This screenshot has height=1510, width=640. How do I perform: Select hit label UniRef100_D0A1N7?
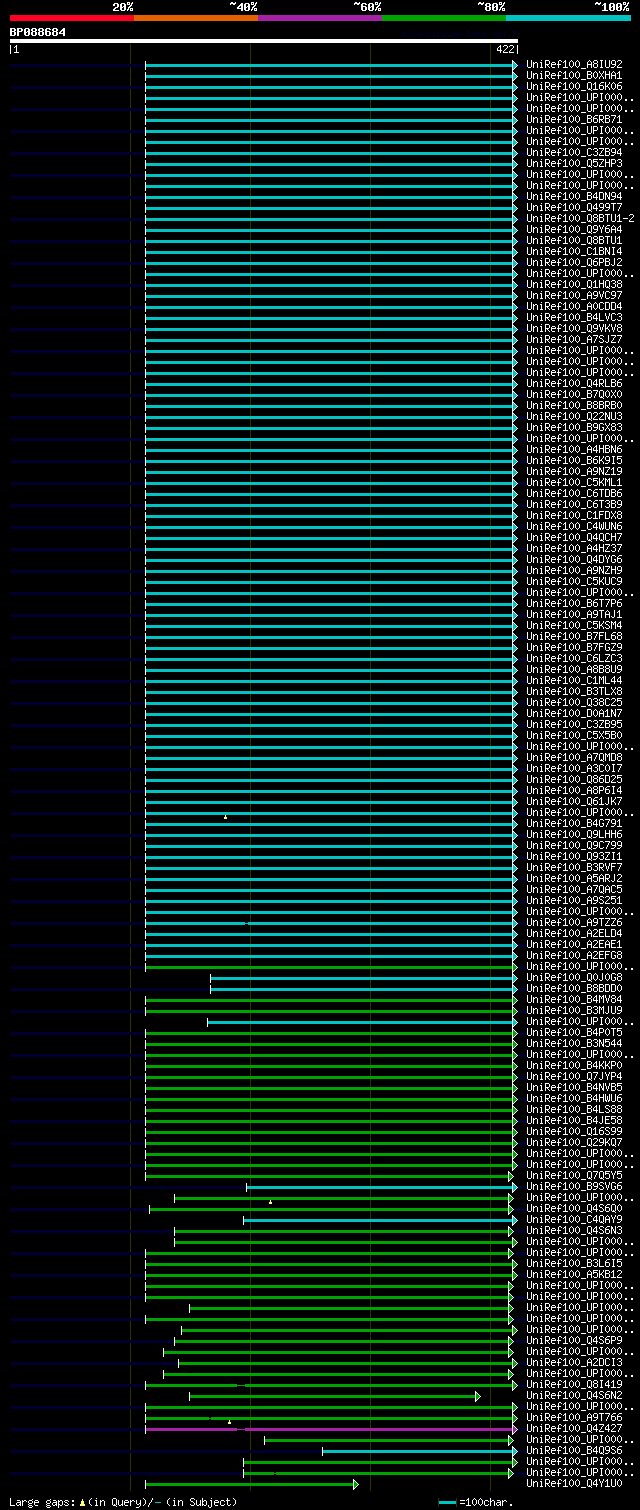pos(574,714)
